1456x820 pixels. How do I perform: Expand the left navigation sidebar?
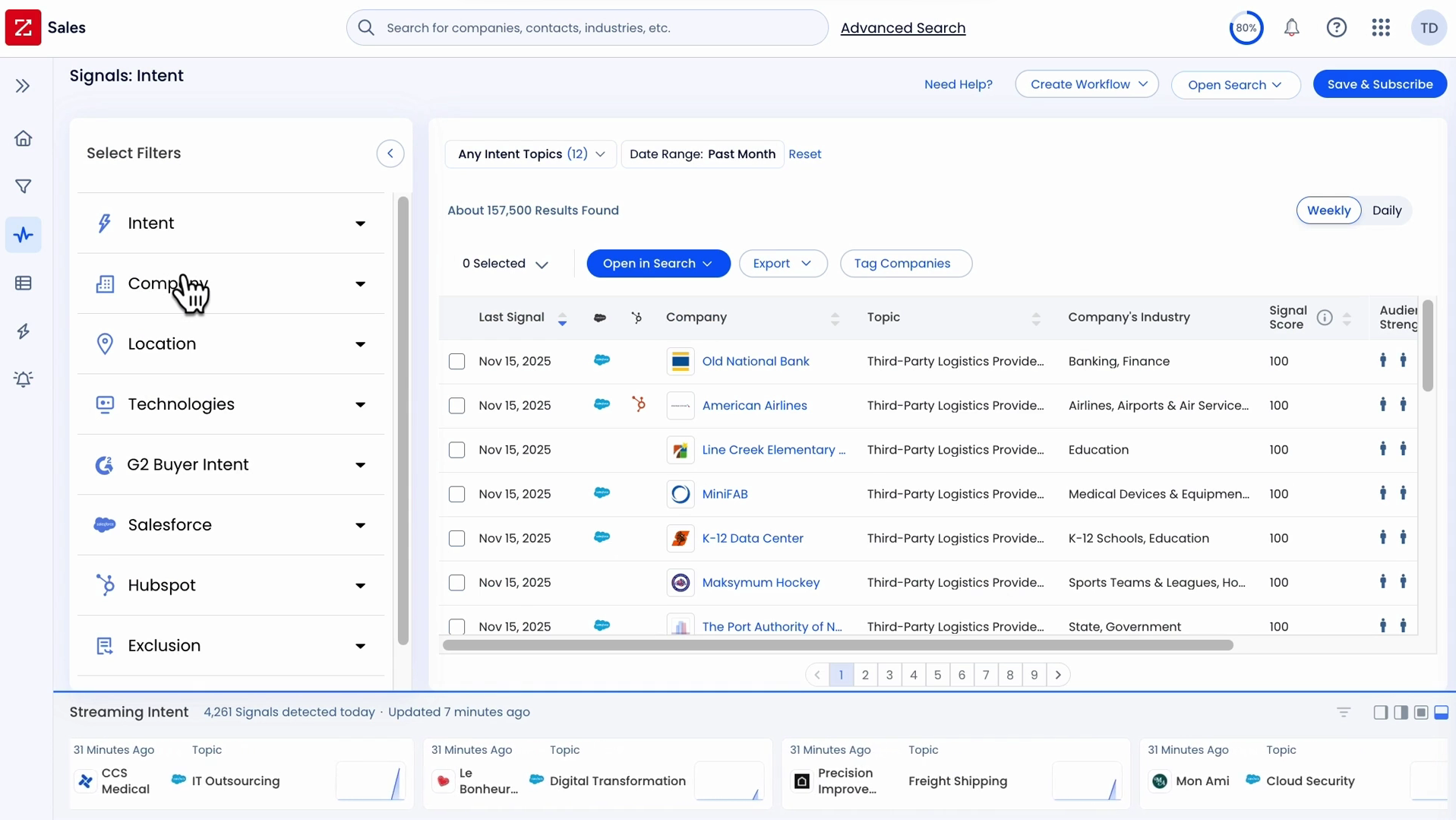point(23,86)
